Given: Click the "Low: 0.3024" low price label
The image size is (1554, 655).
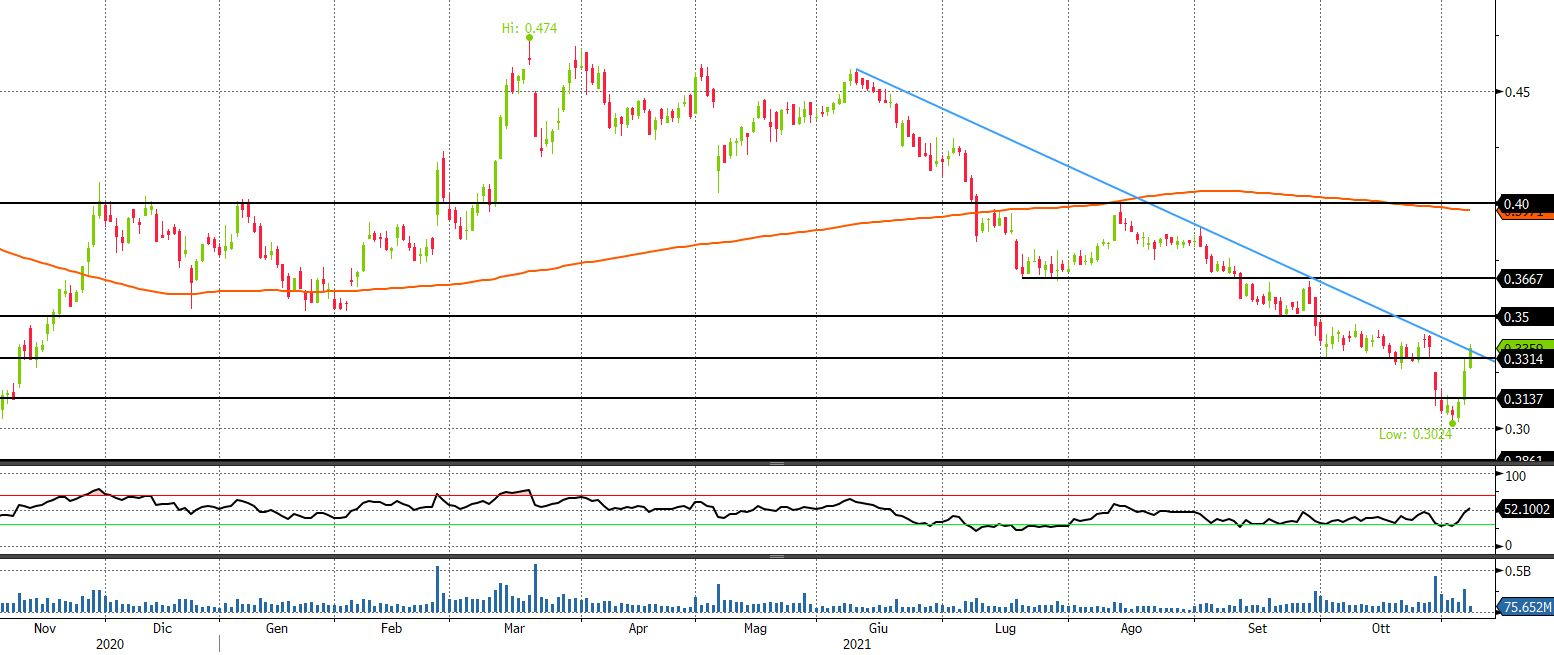Looking at the screenshot, I should pos(1415,434).
